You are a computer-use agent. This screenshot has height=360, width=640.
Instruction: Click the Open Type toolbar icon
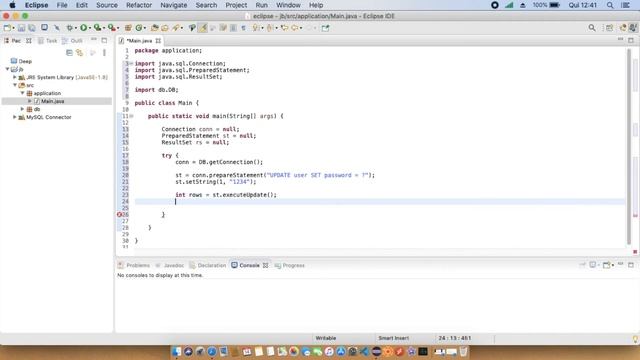point(154,28)
